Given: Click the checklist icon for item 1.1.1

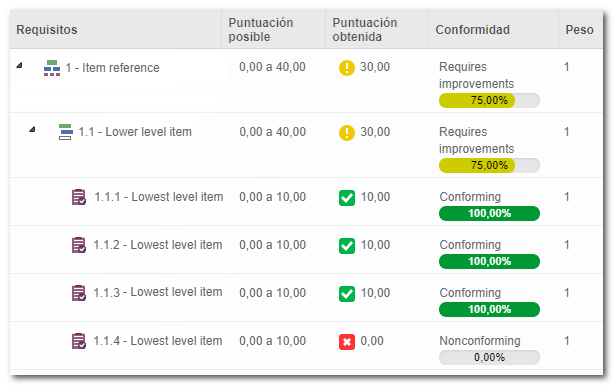Looking at the screenshot, I should (79, 197).
